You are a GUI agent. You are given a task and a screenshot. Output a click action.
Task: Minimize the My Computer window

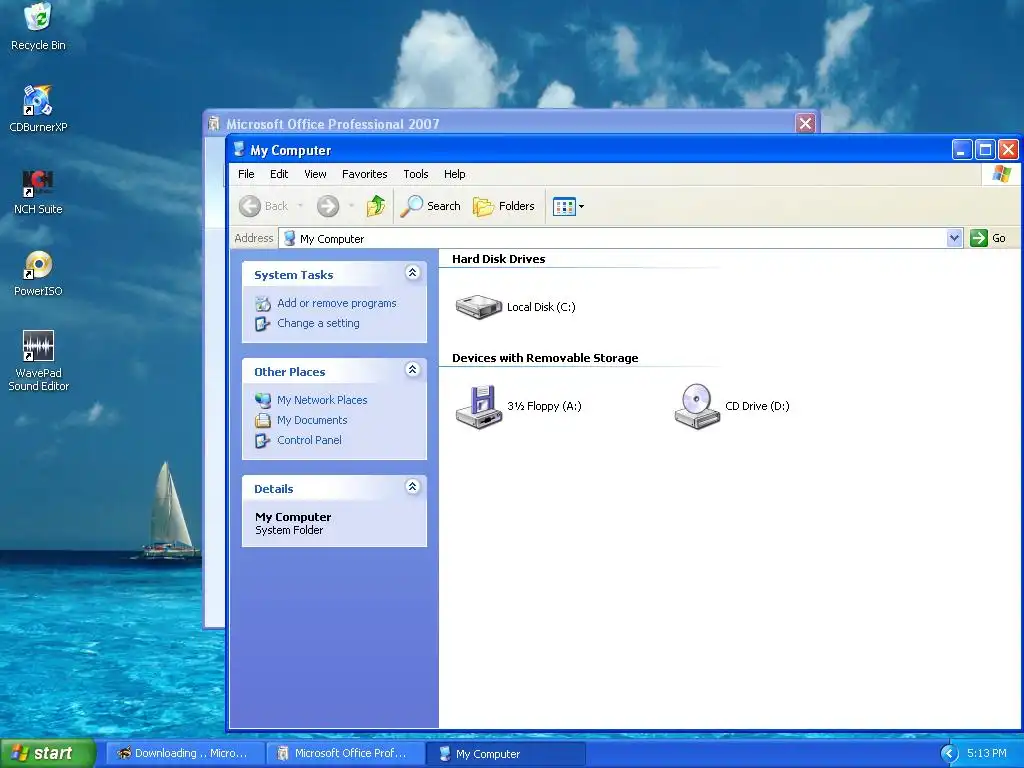click(961, 150)
